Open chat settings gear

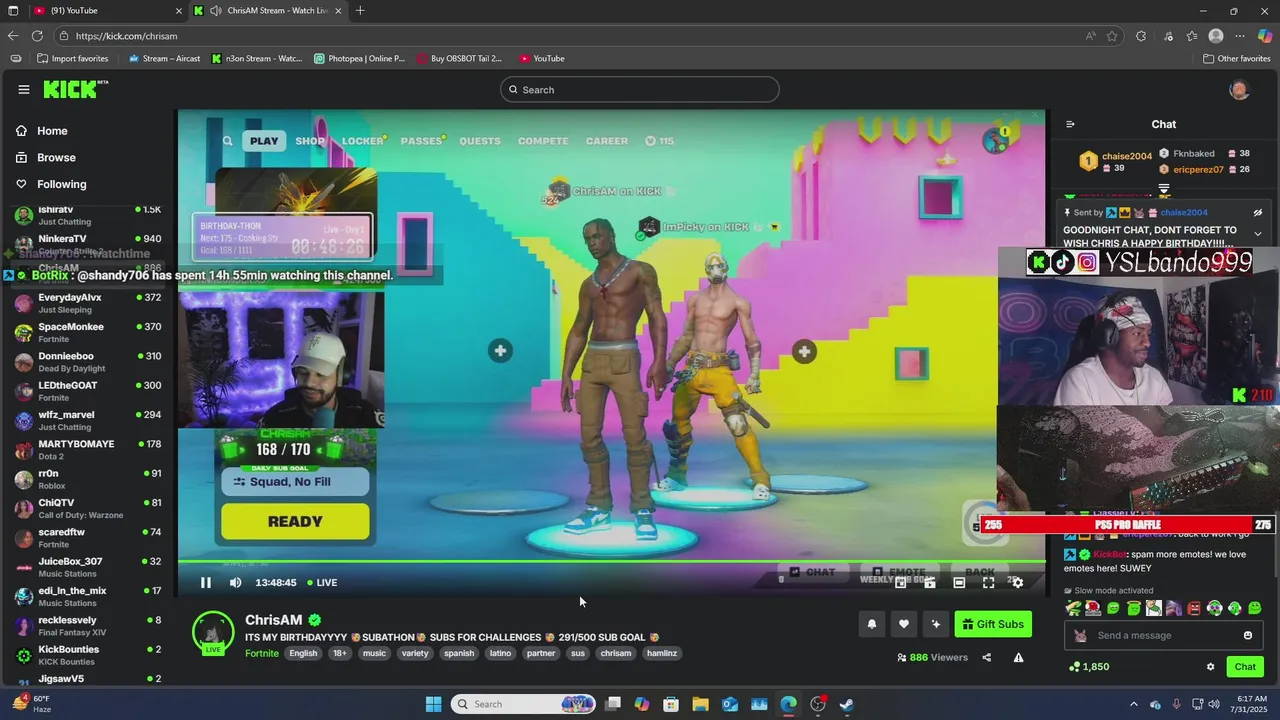tap(1210, 667)
